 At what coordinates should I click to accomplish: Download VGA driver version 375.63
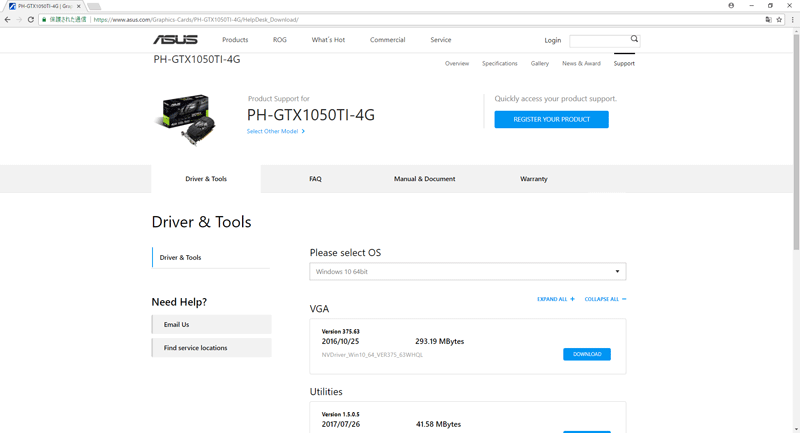587,354
